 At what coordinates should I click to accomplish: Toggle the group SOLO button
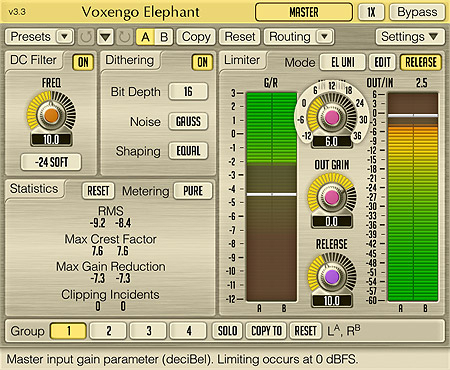coord(227,331)
